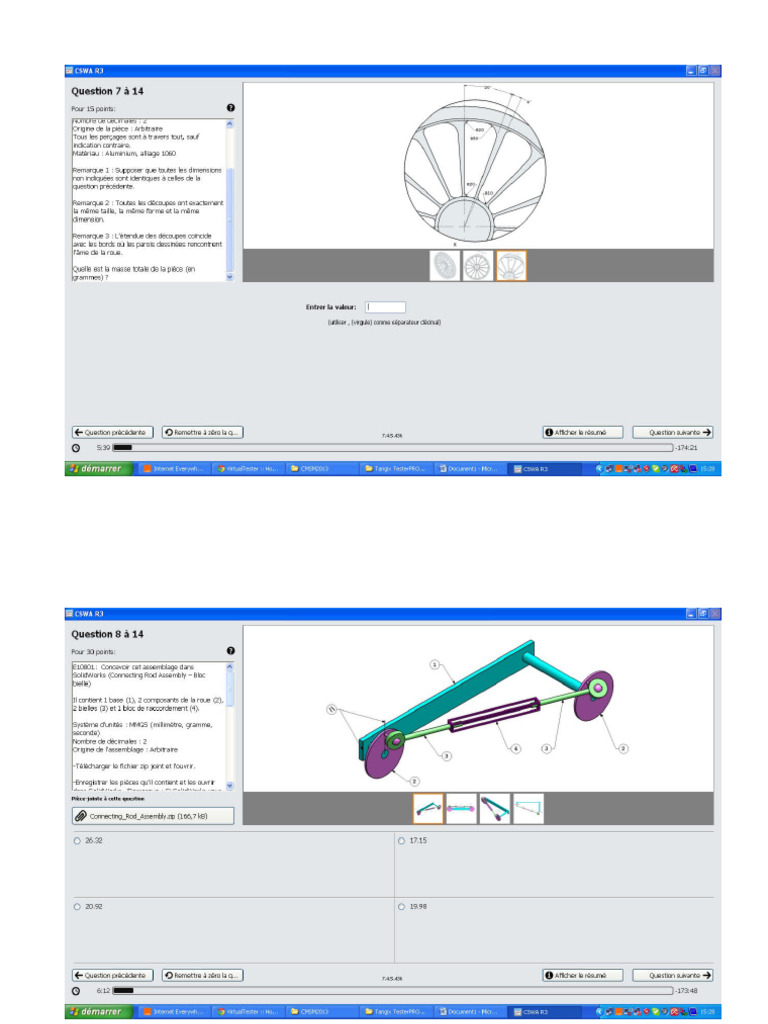Show the second connecting rod assembly thumbnail

[x=461, y=808]
